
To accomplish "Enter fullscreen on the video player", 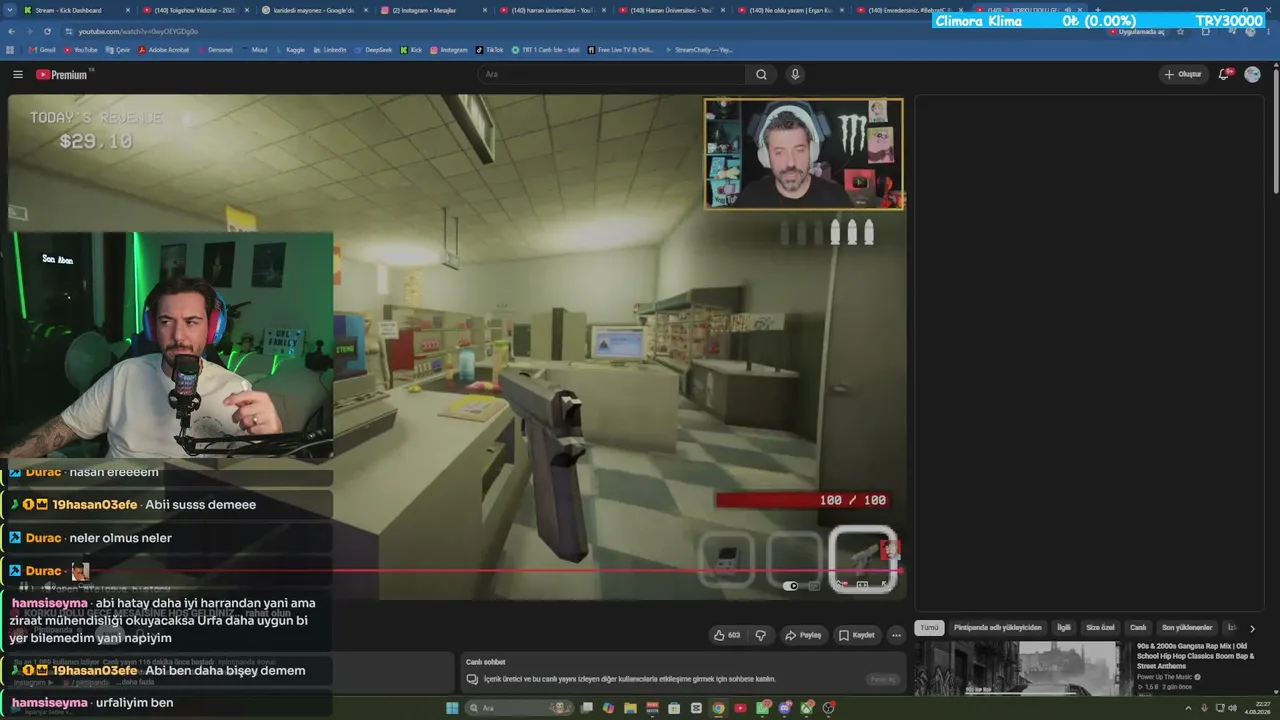I will 884,585.
